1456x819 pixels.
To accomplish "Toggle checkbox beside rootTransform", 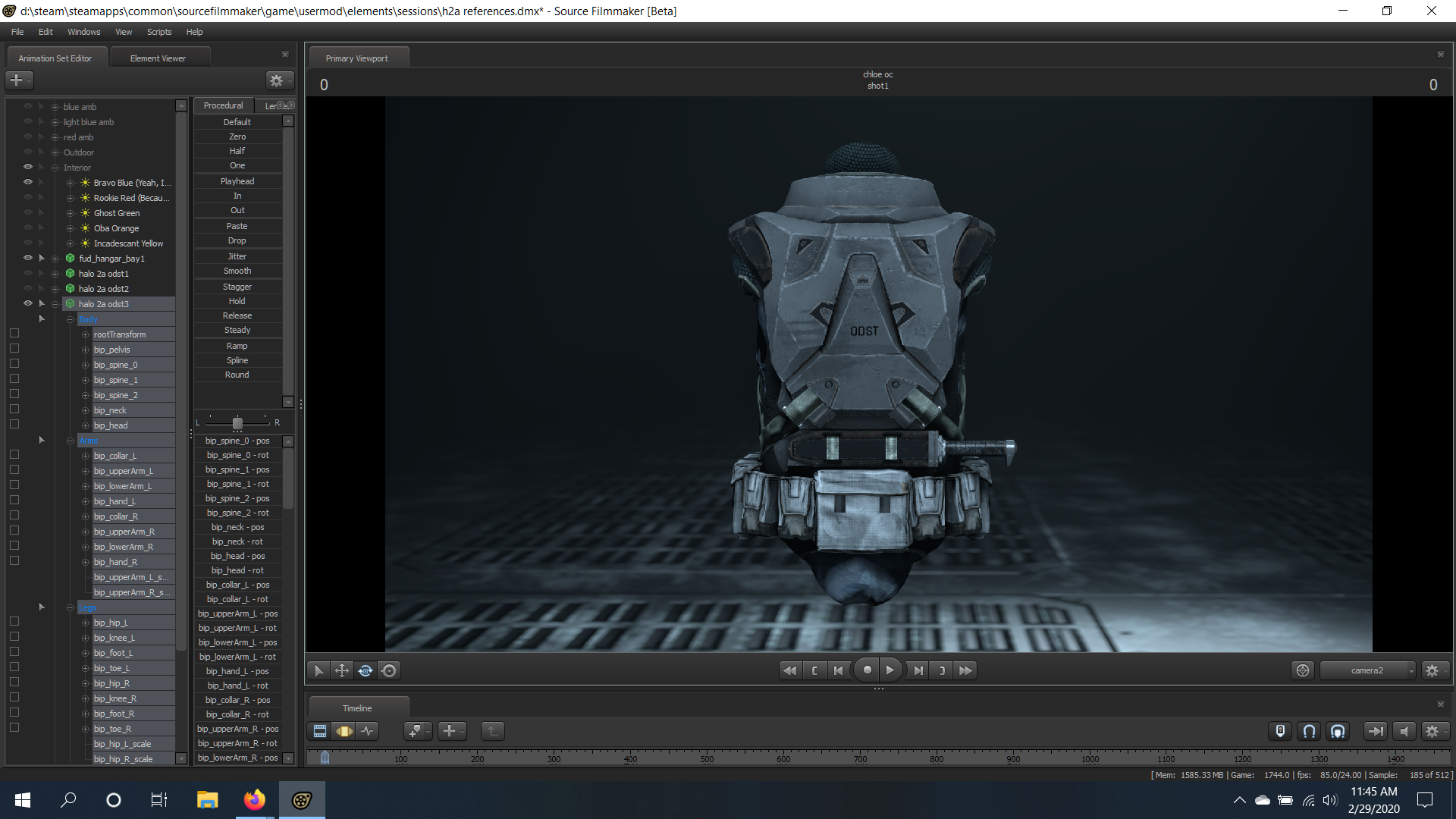I will pos(14,334).
